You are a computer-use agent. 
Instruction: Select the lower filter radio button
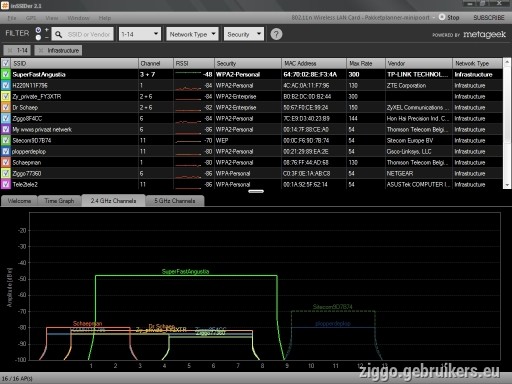click(38, 38)
